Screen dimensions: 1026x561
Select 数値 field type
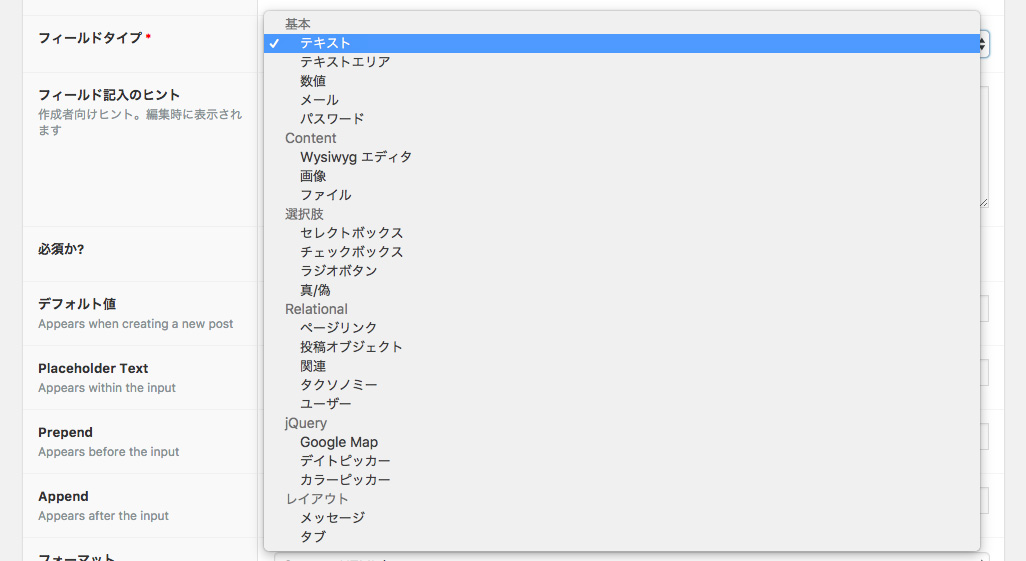point(622,81)
